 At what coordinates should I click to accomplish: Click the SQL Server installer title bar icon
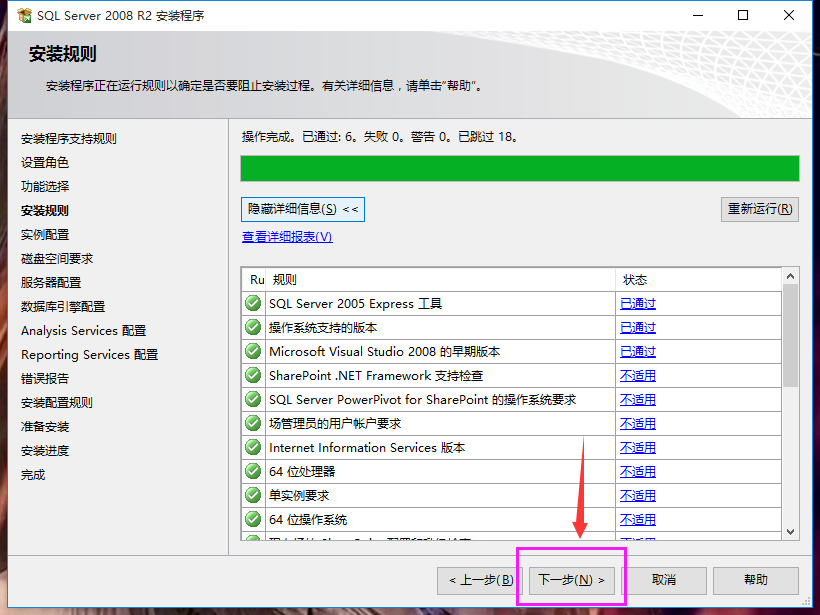click(x=25, y=16)
